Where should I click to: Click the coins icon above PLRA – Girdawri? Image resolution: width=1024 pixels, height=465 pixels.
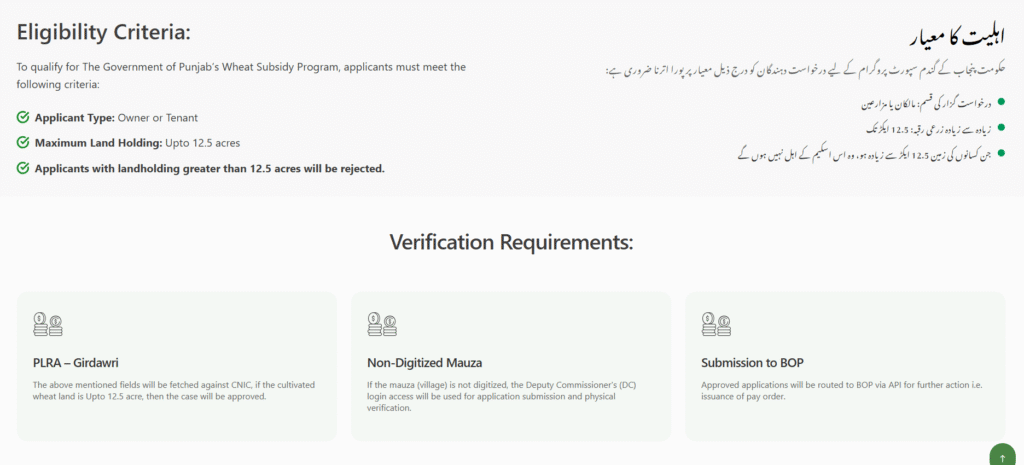[x=48, y=325]
